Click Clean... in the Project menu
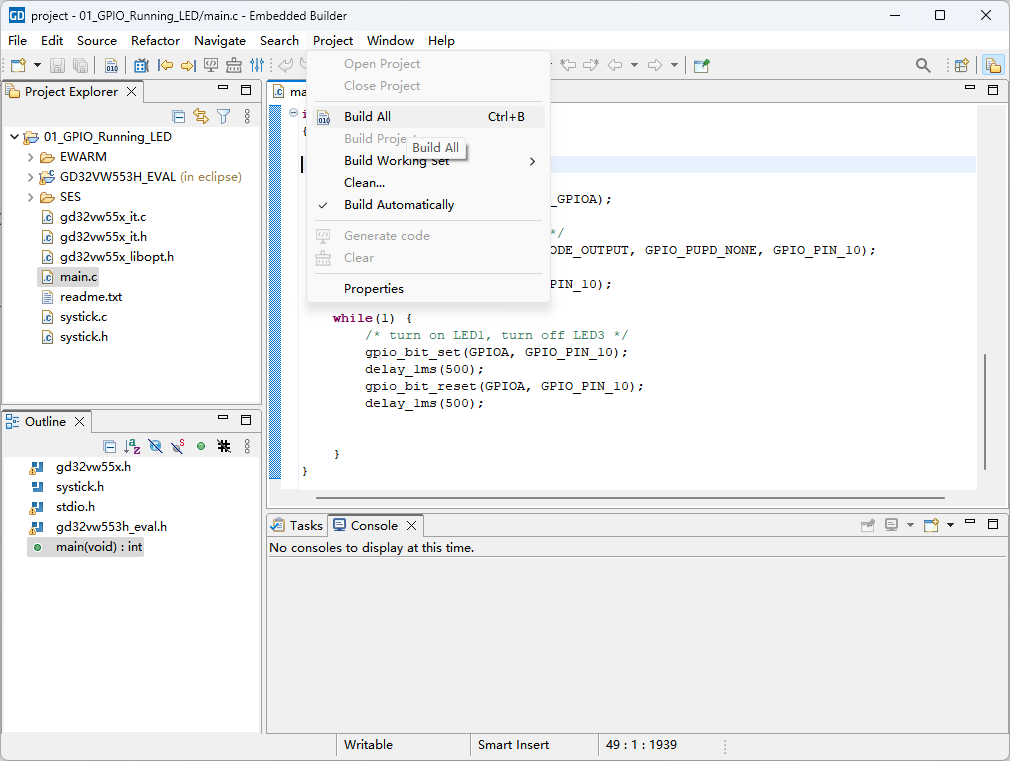This screenshot has width=1010, height=761. tap(364, 183)
